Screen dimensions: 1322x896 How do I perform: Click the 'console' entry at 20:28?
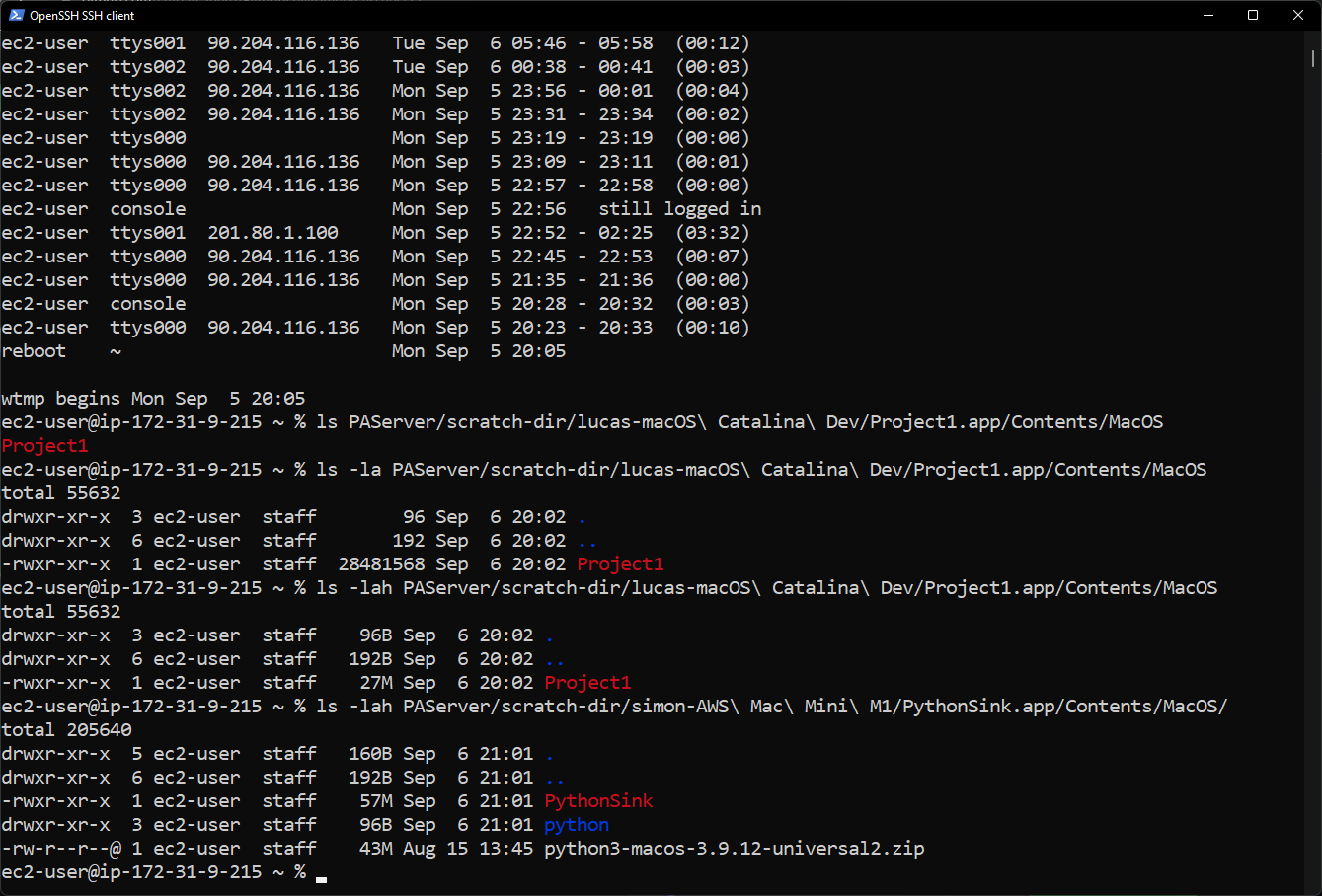point(148,304)
